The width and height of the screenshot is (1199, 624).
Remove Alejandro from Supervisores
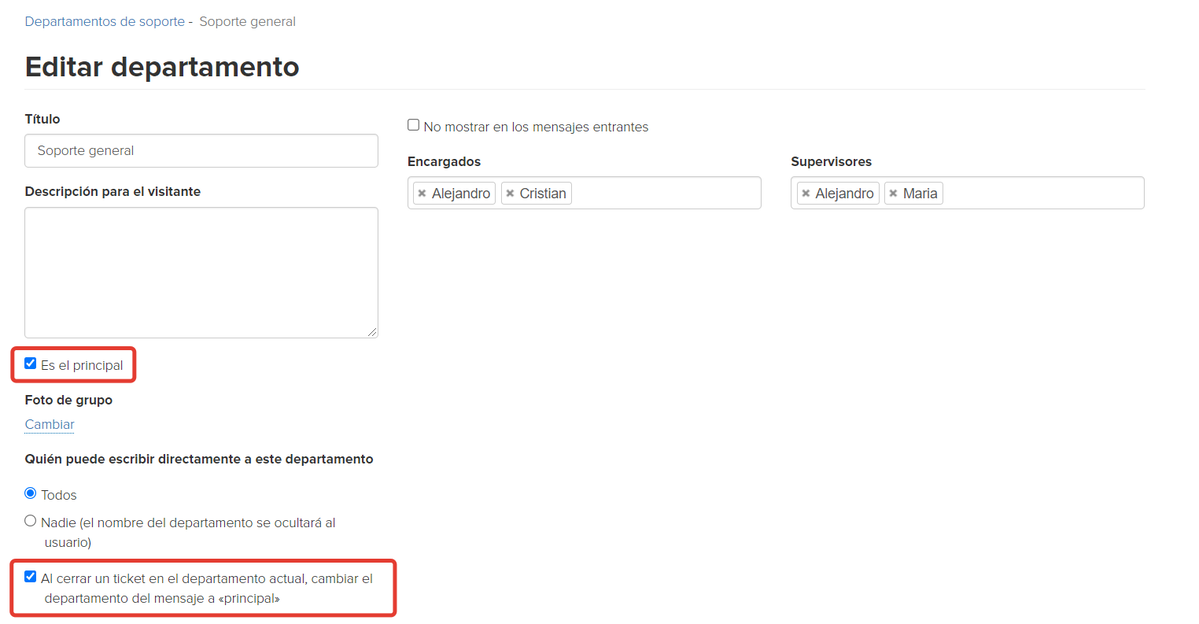[805, 193]
